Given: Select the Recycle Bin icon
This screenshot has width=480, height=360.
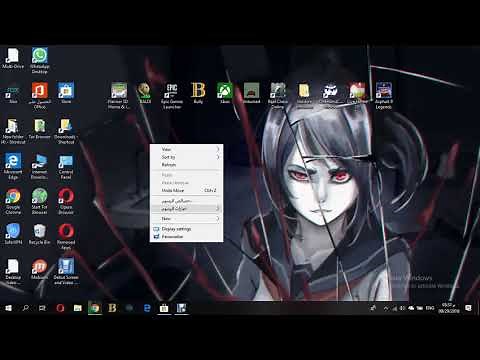Looking at the screenshot, I should [x=40, y=234].
